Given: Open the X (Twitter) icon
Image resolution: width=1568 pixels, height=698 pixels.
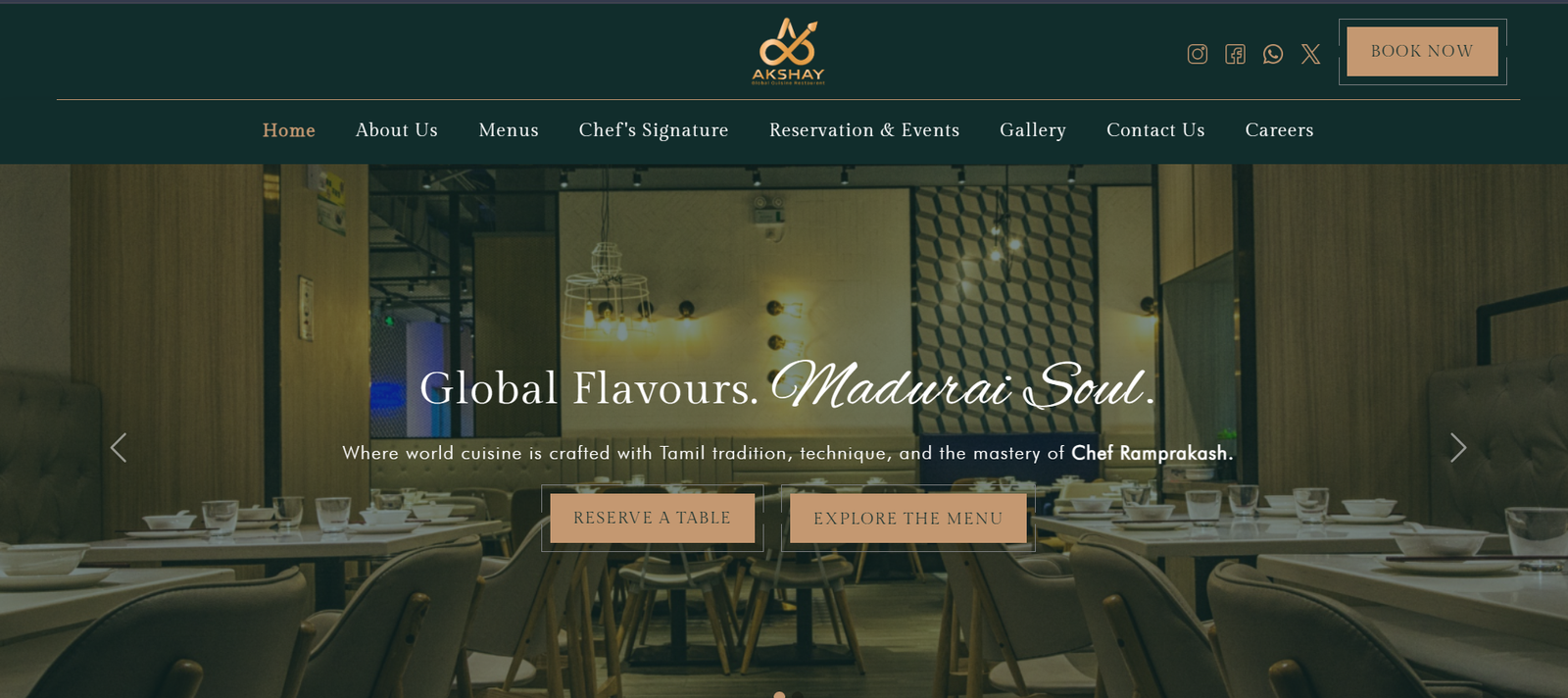Looking at the screenshot, I should [1310, 54].
